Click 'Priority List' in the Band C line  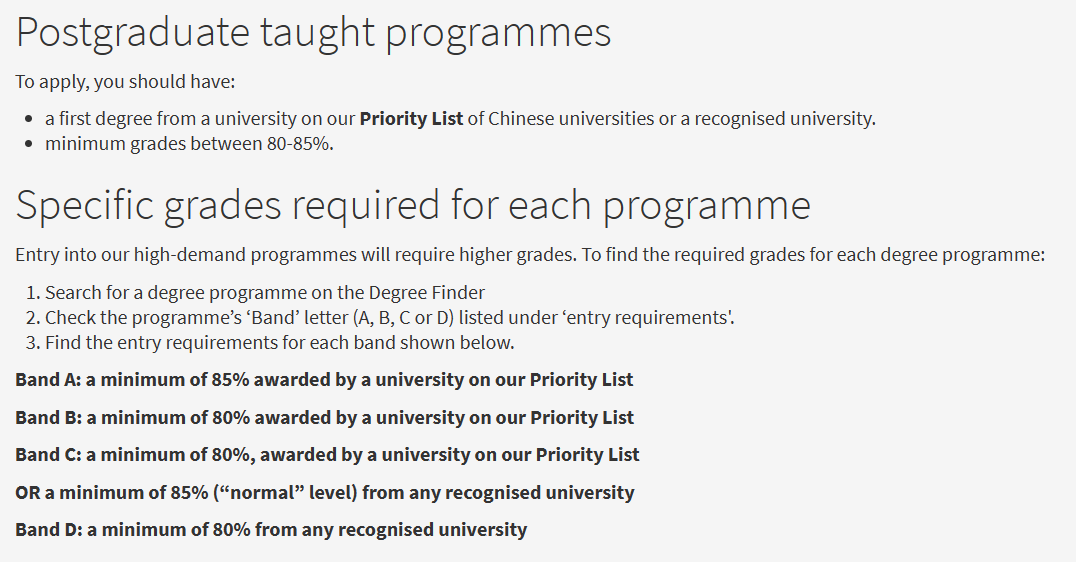click(587, 454)
